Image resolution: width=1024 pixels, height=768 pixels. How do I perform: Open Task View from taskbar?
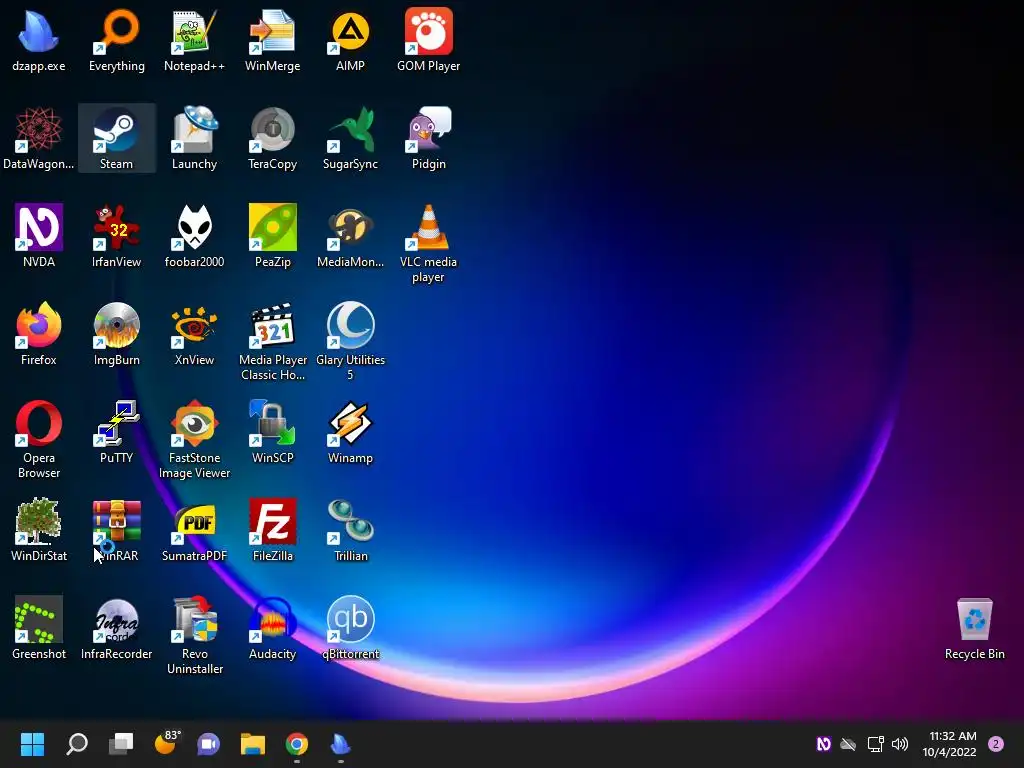pos(121,744)
